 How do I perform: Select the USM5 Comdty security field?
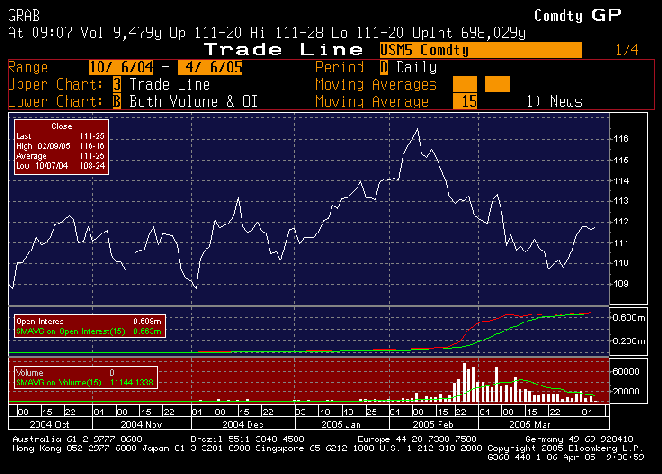tap(480, 49)
